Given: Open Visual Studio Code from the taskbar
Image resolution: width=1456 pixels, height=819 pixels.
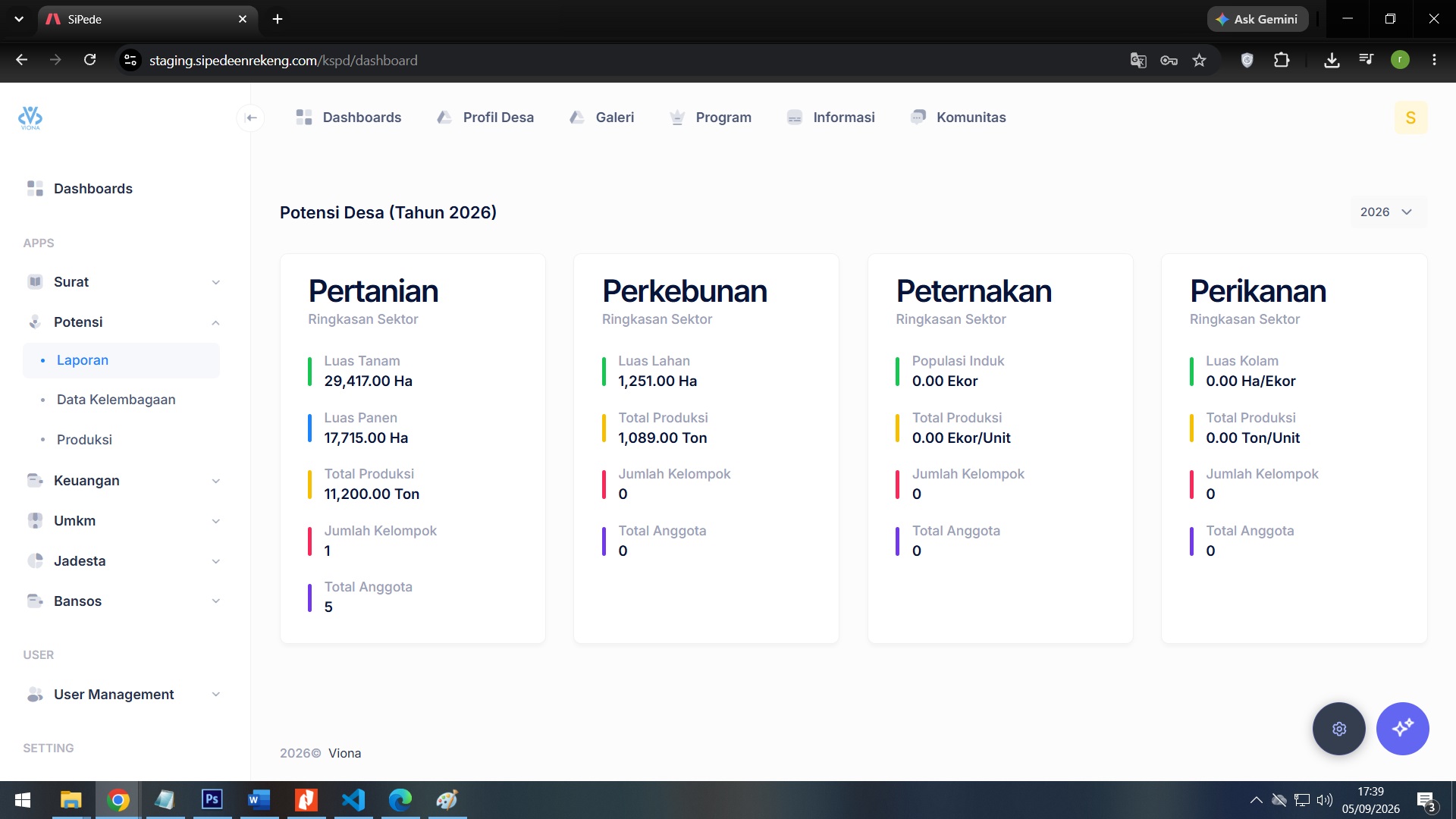Looking at the screenshot, I should coord(353,799).
